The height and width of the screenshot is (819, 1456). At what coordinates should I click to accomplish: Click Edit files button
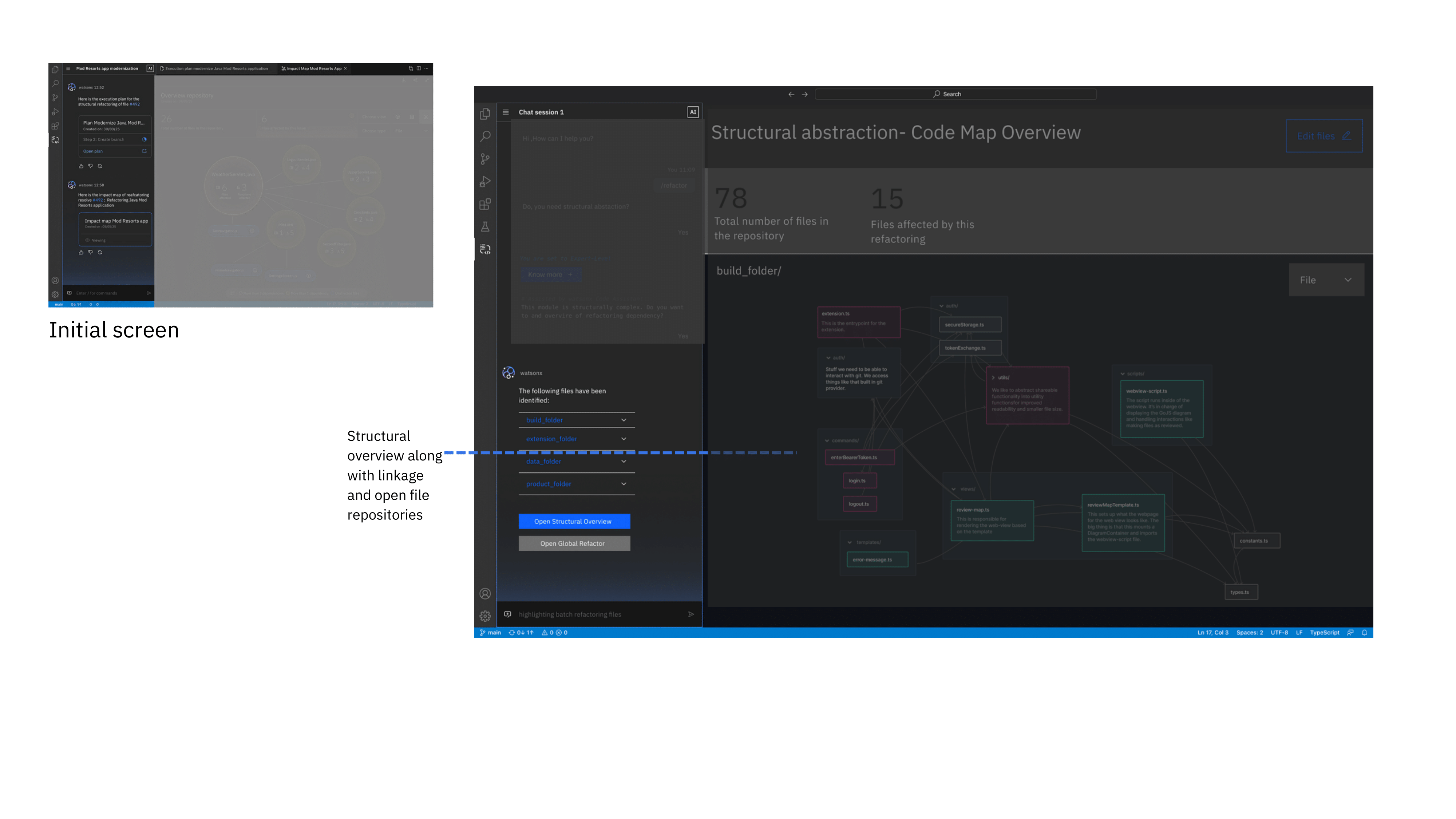coord(1324,136)
